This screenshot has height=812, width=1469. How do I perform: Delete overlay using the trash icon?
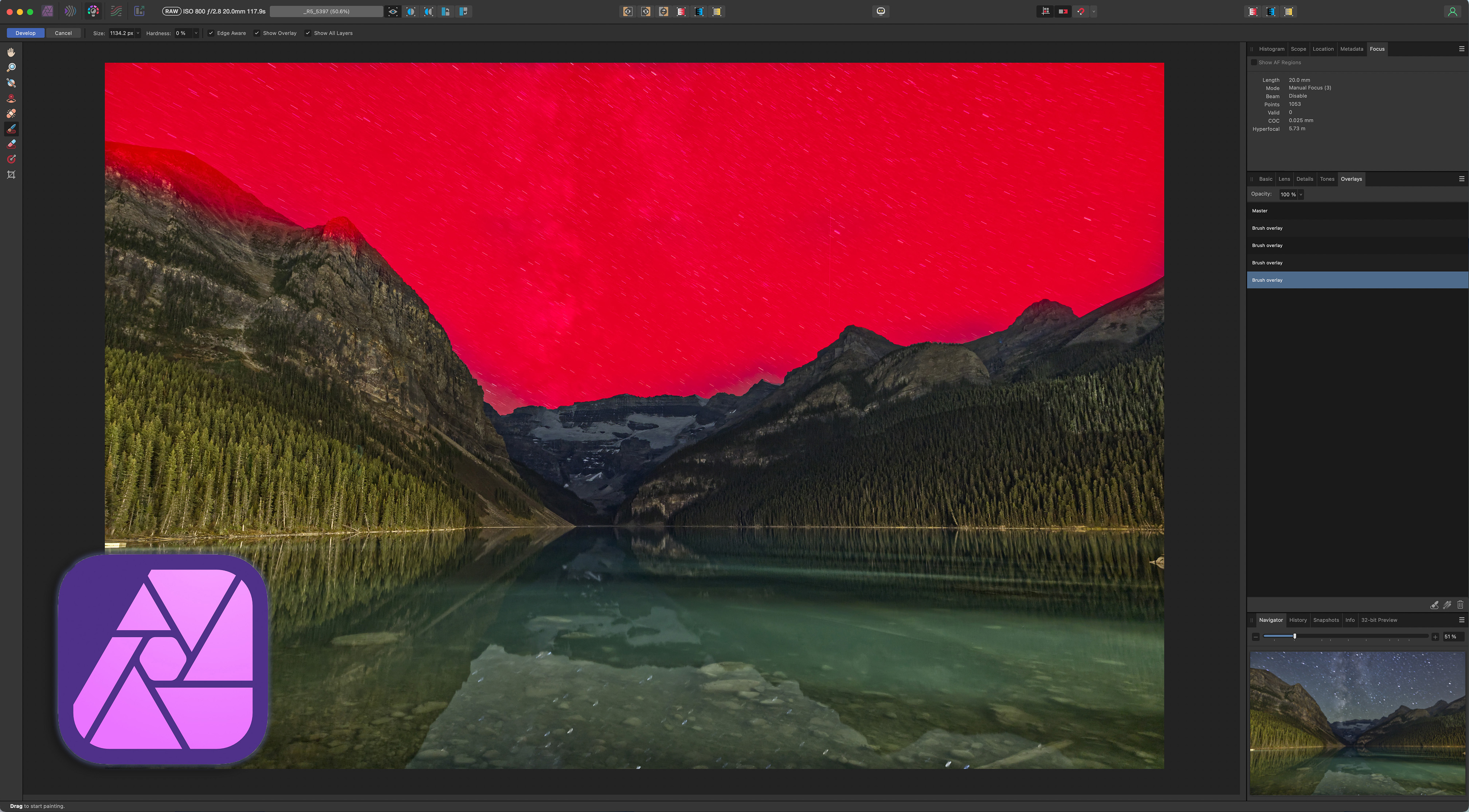point(1460,605)
